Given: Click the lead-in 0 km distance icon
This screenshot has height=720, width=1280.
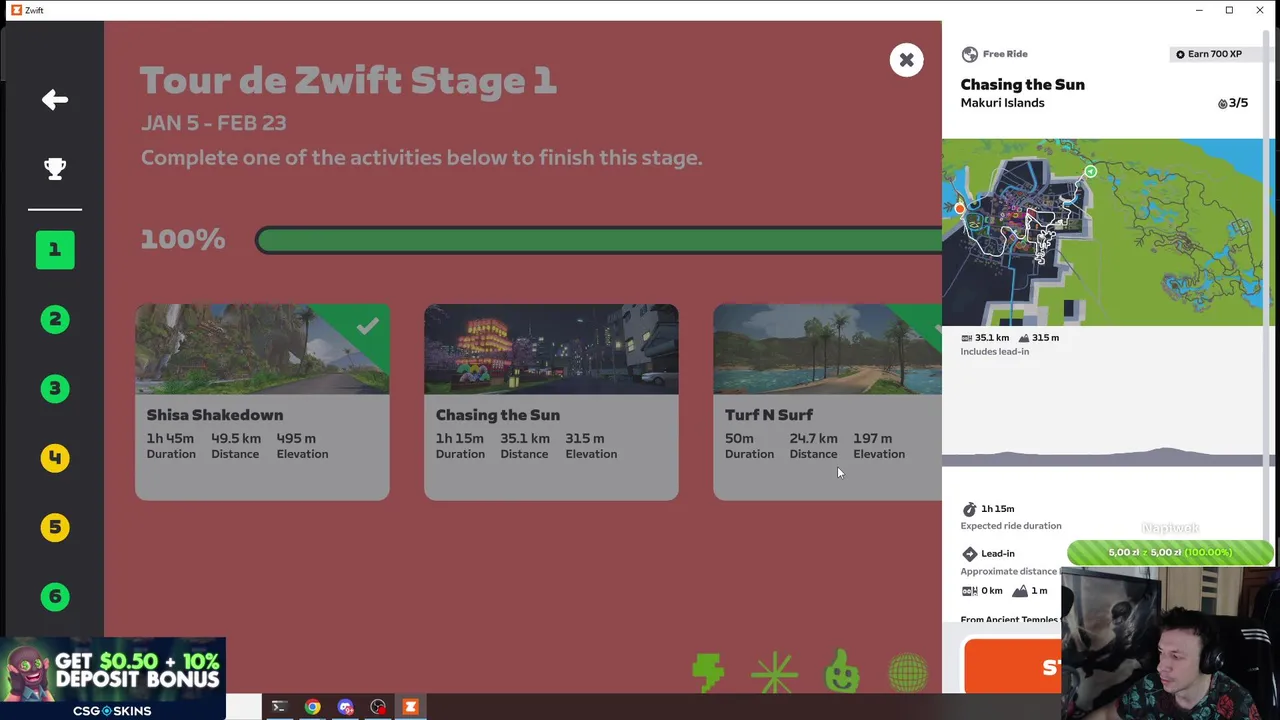Looking at the screenshot, I should (969, 591).
